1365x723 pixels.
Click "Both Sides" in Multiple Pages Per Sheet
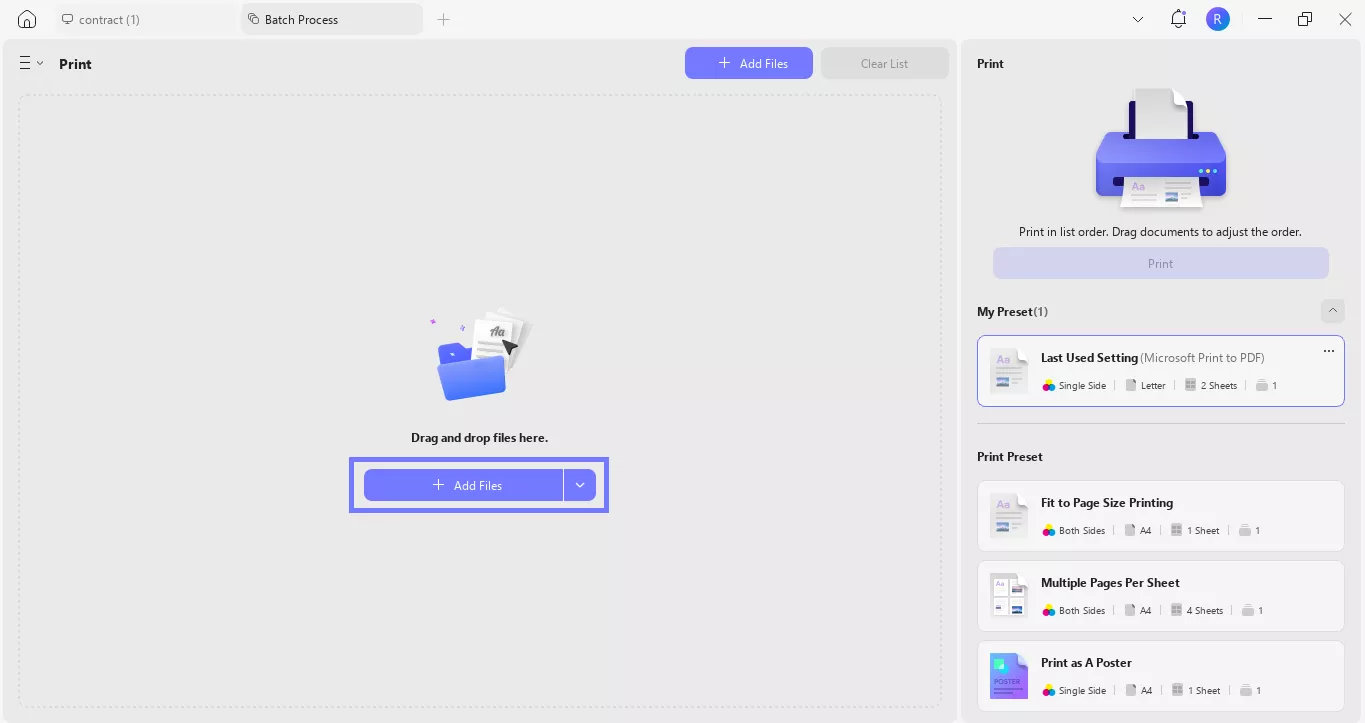[1082, 611]
